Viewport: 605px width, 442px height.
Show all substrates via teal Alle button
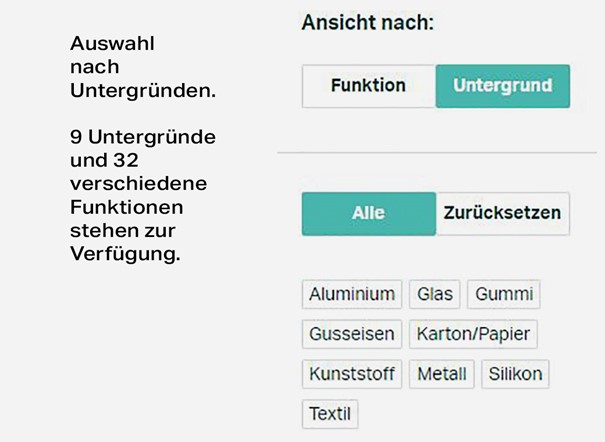point(369,214)
